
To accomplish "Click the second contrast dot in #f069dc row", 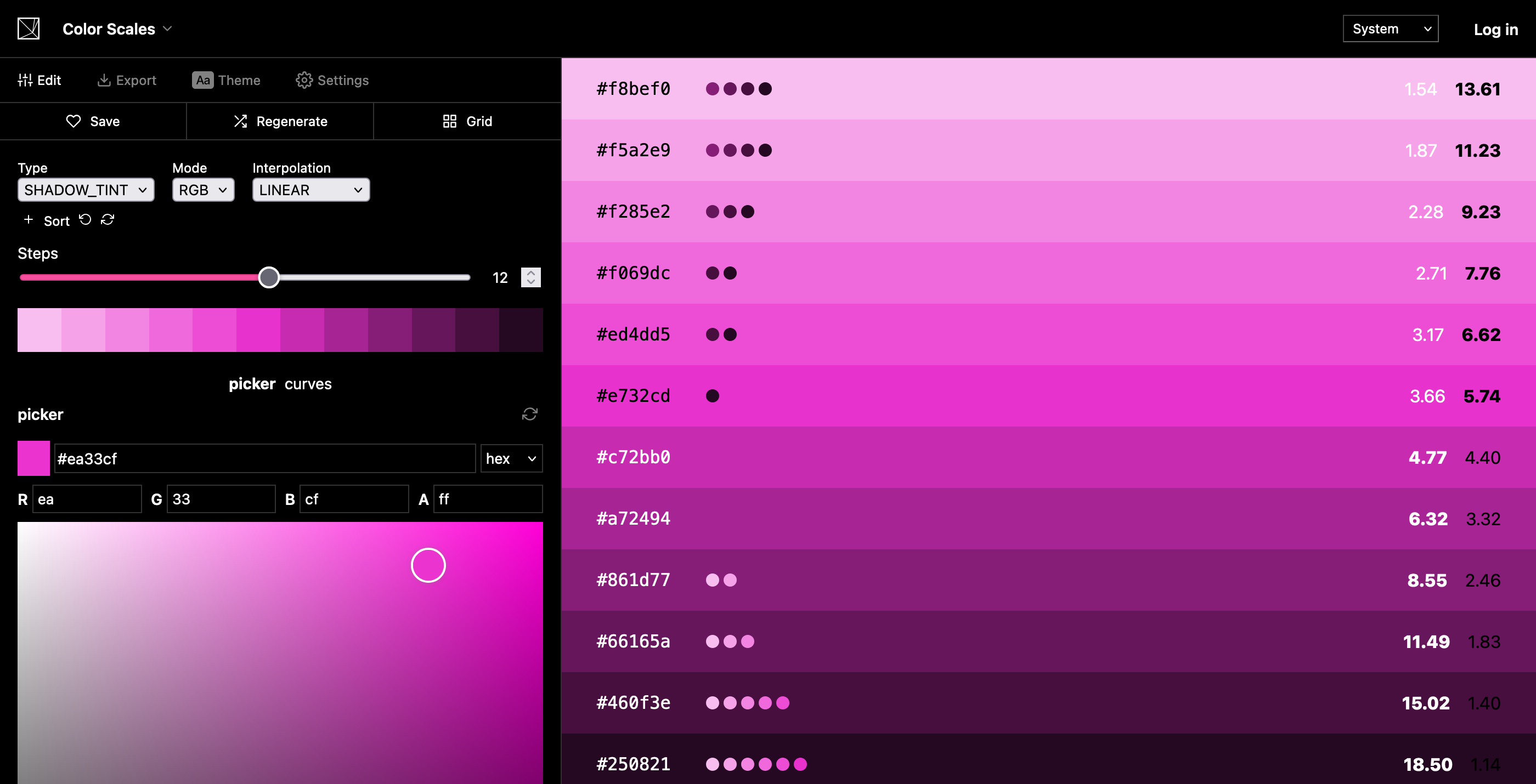I will 730,273.
